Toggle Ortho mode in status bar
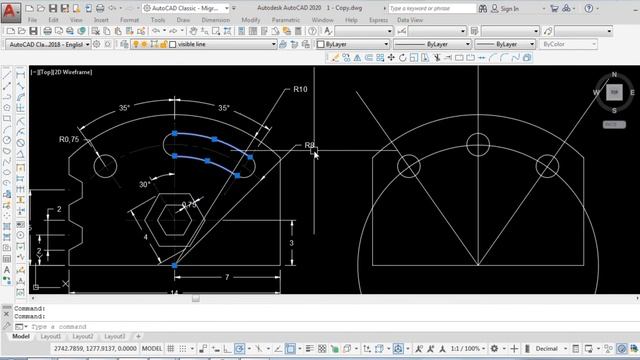Screen dimensions: 640x360 pyautogui.click(x=227, y=349)
